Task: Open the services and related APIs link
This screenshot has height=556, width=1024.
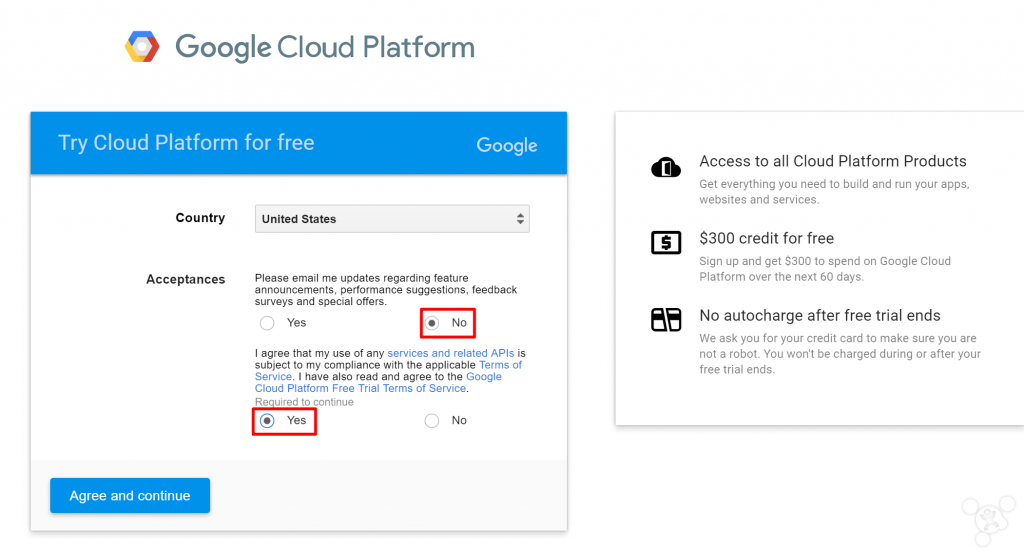Action: (451, 353)
